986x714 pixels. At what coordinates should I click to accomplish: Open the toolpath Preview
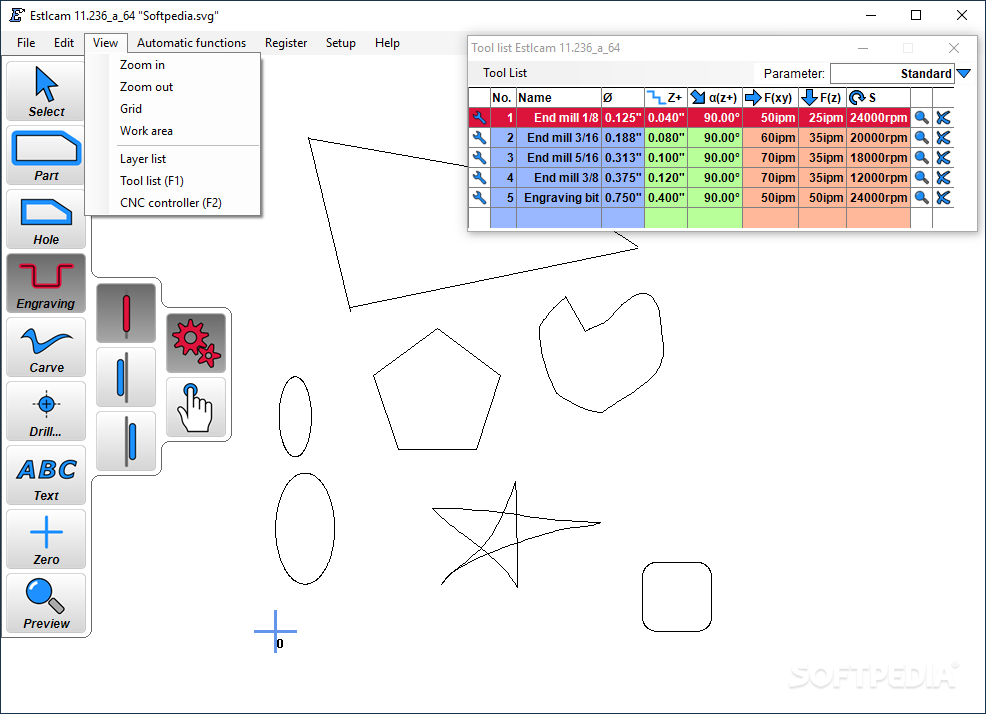coord(46,603)
